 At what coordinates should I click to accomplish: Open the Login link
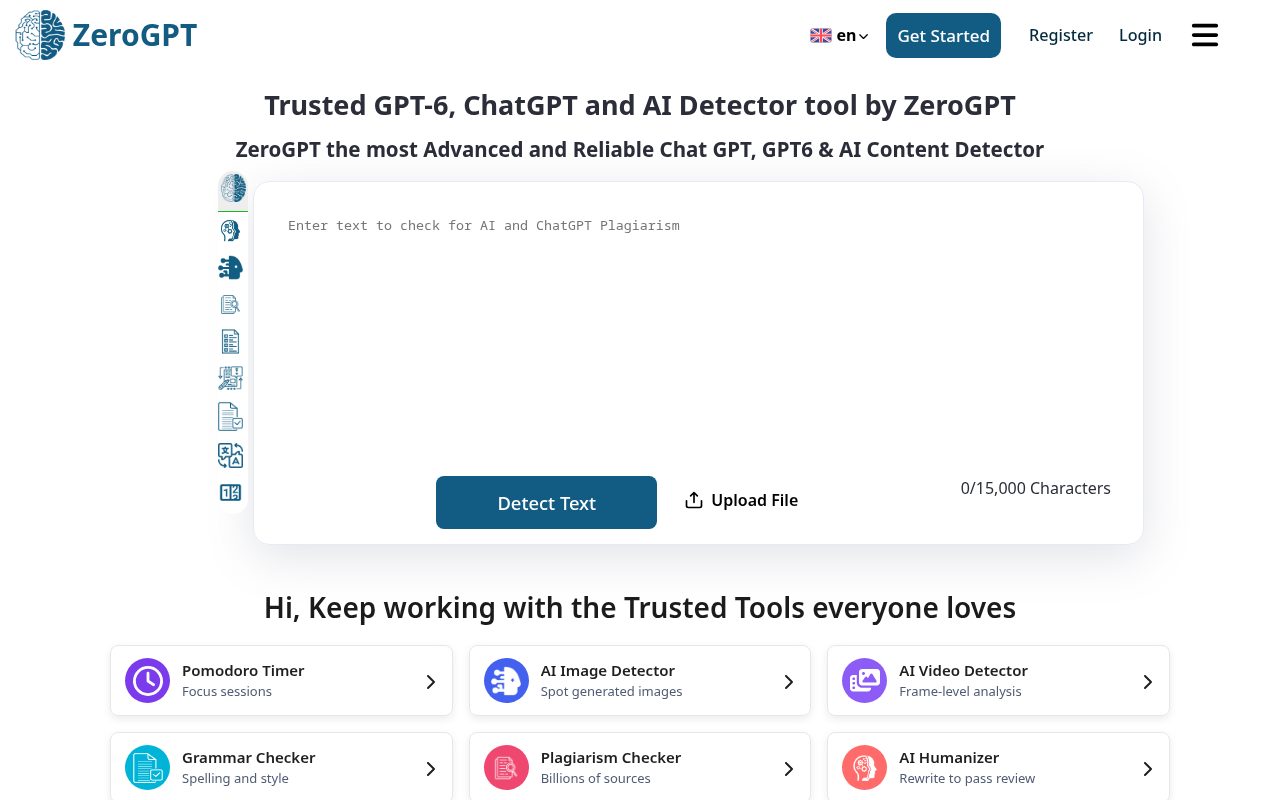point(1140,35)
